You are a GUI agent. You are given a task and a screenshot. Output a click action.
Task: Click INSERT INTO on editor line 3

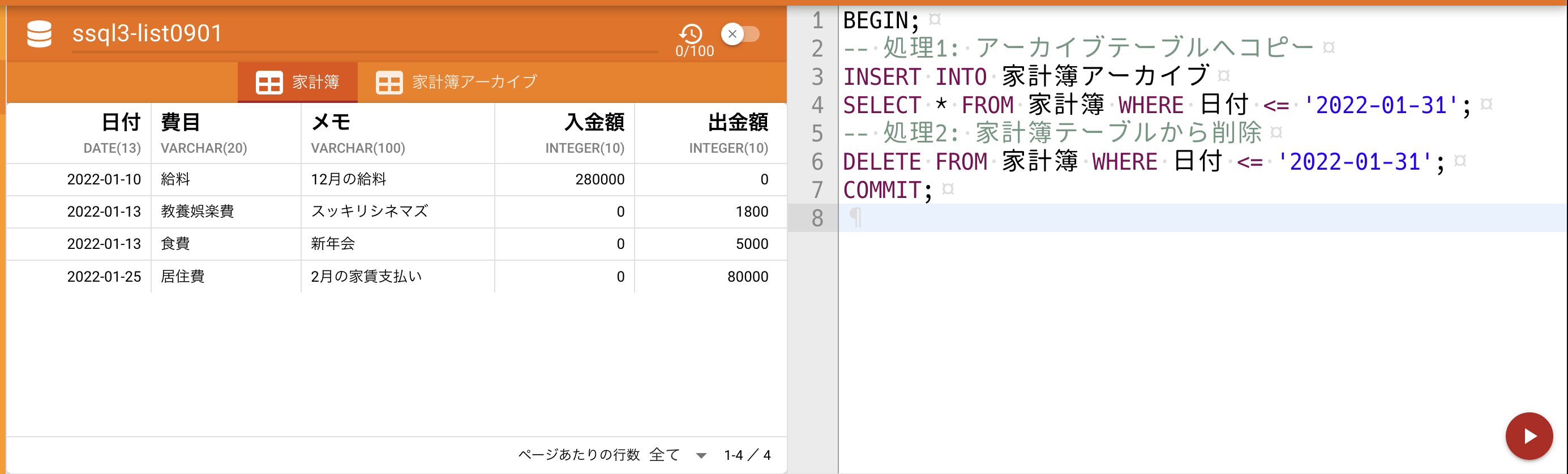pyautogui.click(x=915, y=77)
